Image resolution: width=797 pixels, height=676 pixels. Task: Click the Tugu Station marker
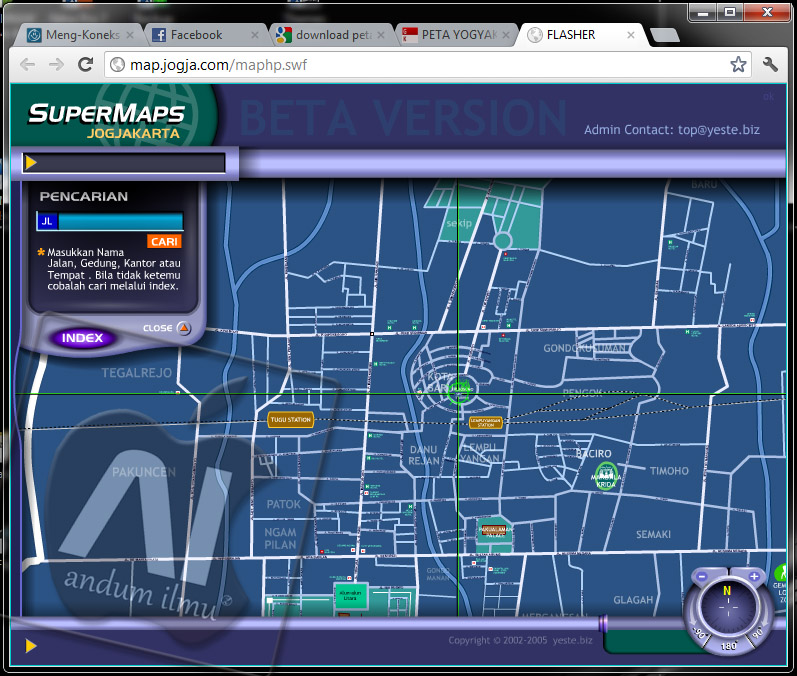pos(290,419)
